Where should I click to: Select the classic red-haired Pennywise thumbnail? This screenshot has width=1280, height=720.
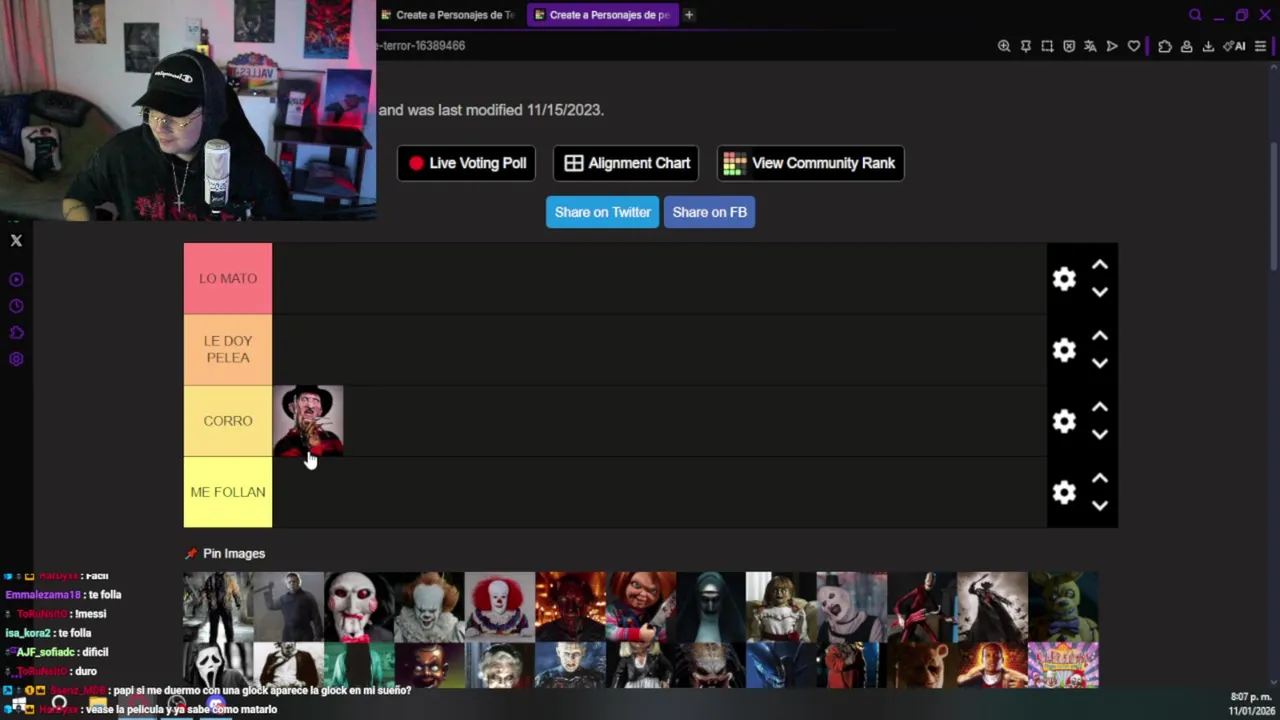(499, 606)
